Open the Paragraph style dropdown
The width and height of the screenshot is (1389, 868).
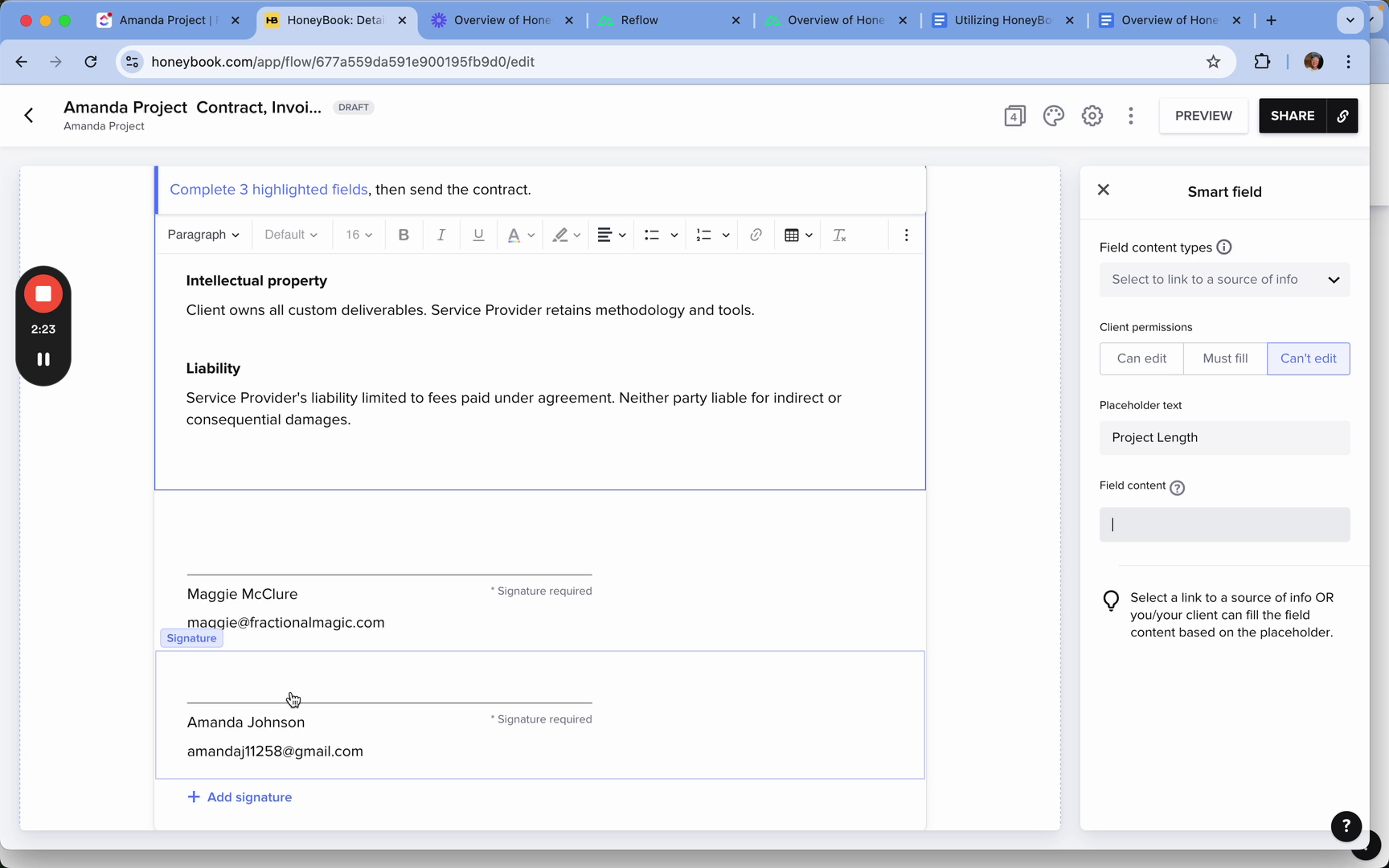click(x=203, y=235)
